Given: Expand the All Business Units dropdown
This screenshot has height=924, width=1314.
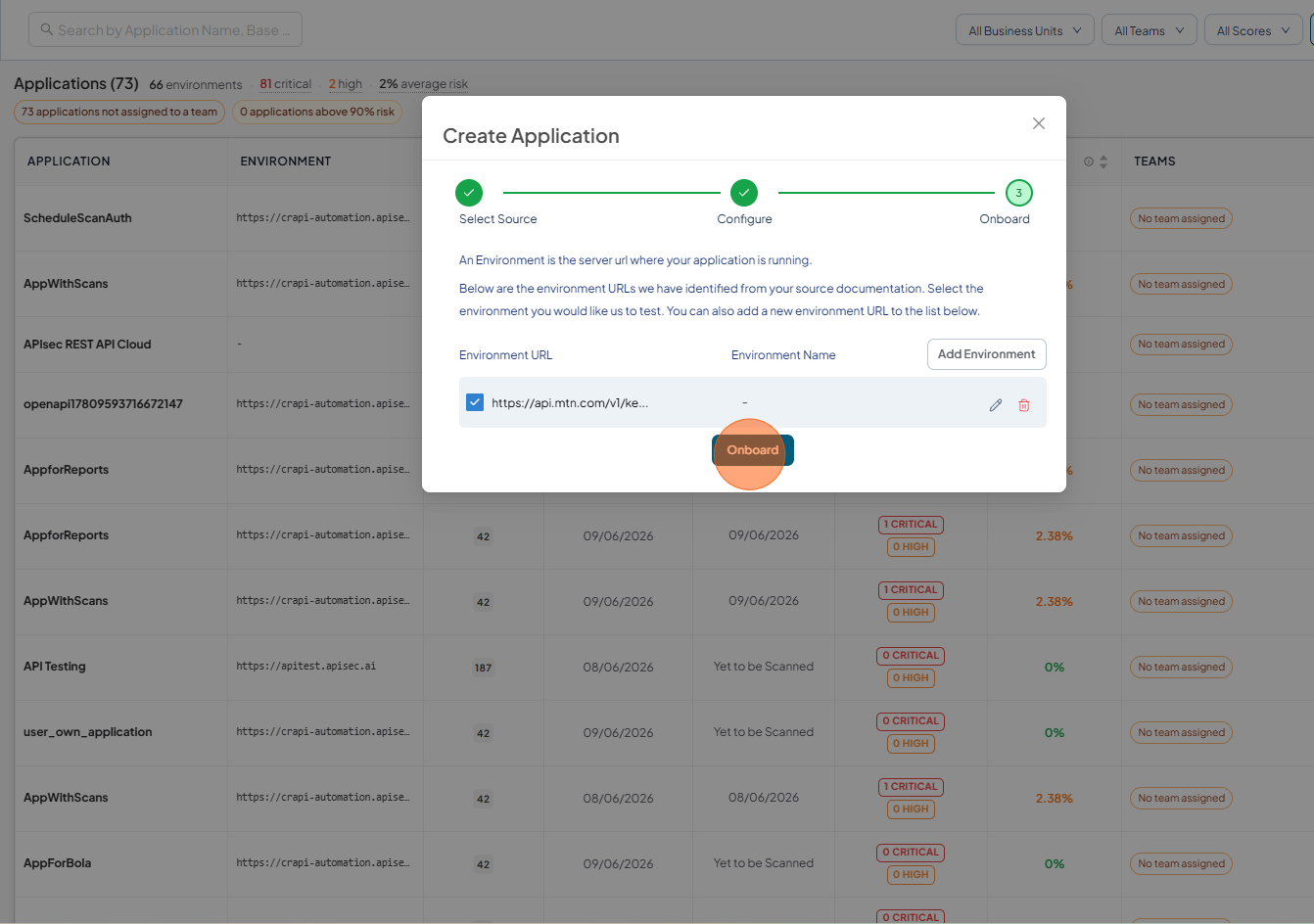Looking at the screenshot, I should (1025, 30).
